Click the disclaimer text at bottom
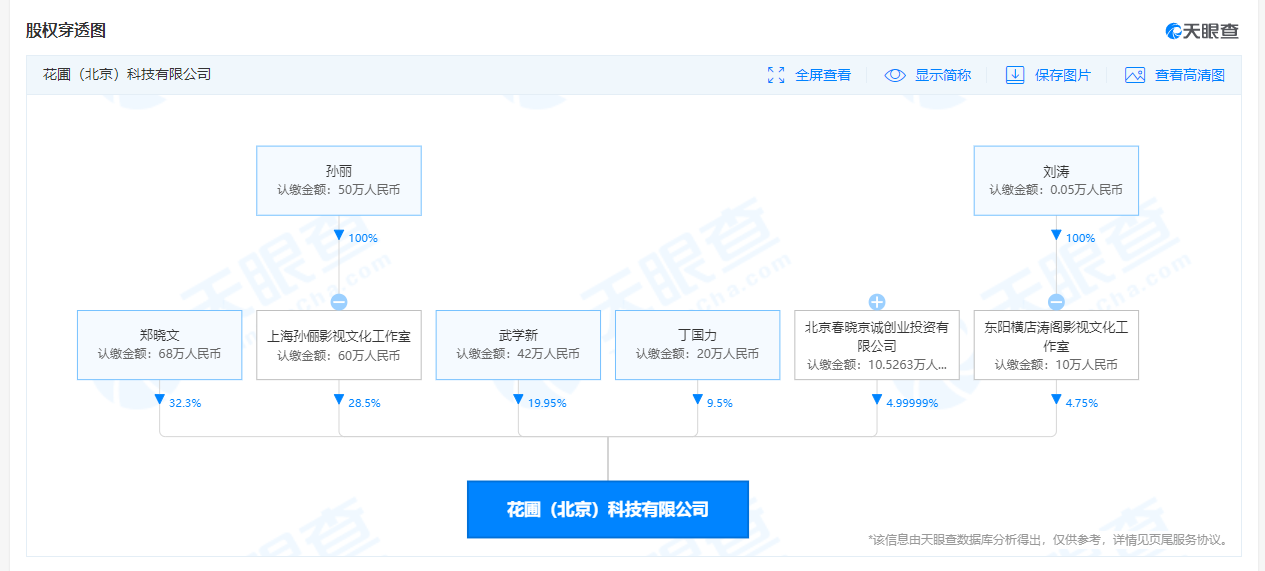Viewport: 1265px width, 571px height. click(1049, 540)
